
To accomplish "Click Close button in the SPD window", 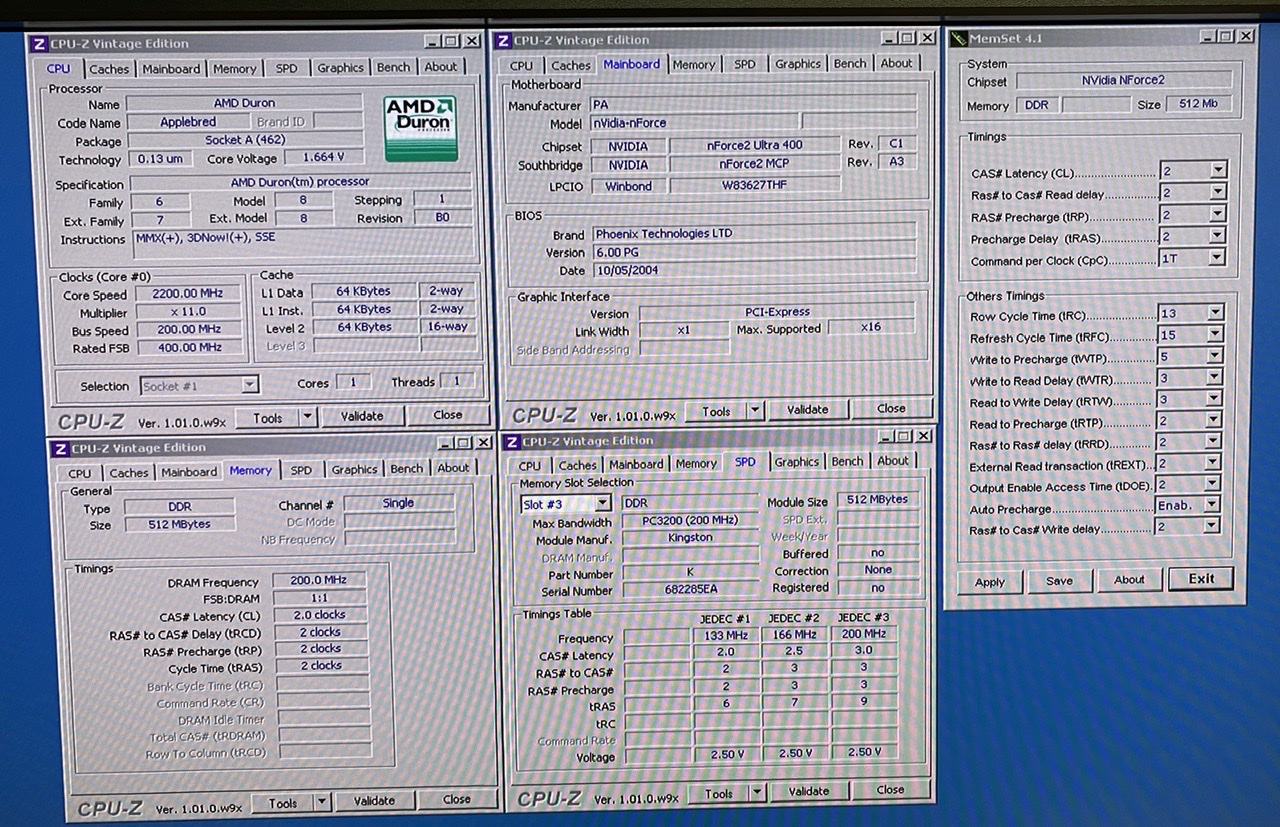I will tap(890, 790).
